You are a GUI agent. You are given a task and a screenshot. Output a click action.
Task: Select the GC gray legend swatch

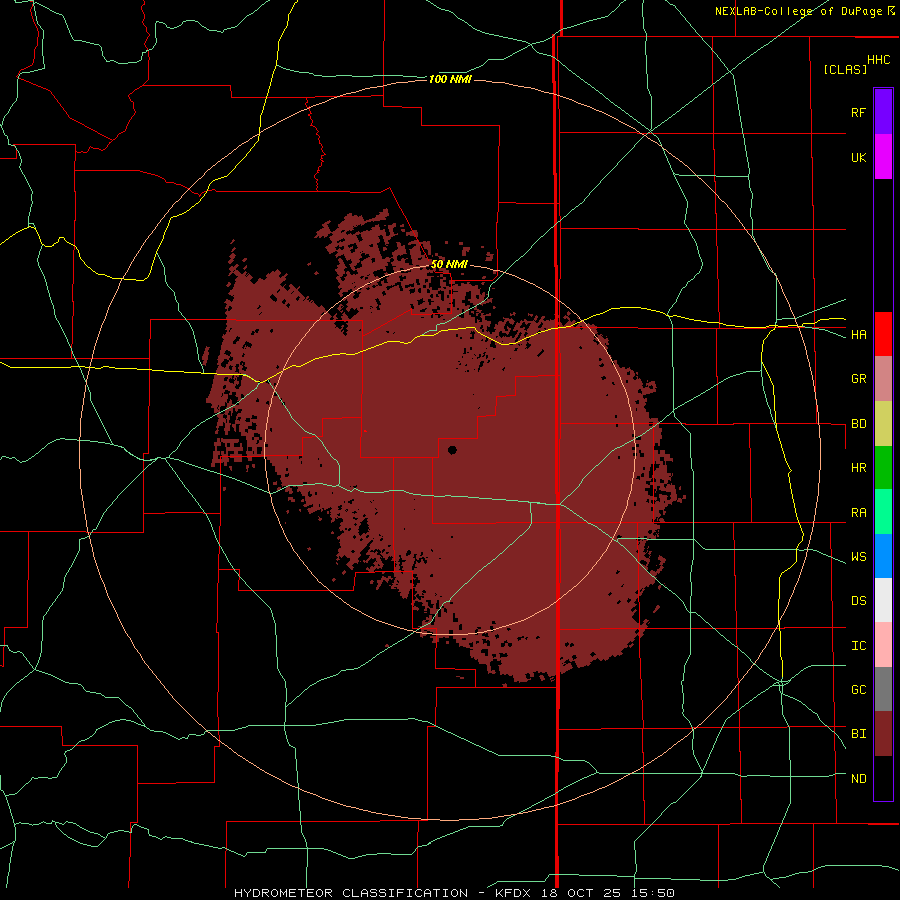tap(883, 689)
